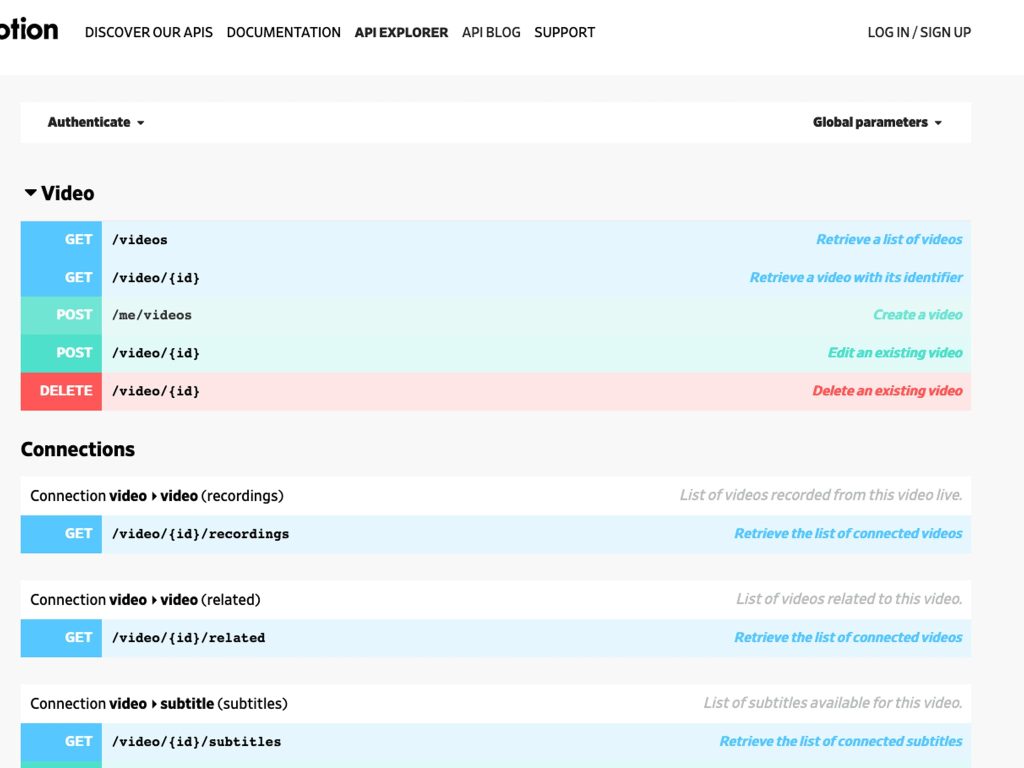
Task: Open recordings 'Retrieve the list of connected videos'
Action: 848,534
